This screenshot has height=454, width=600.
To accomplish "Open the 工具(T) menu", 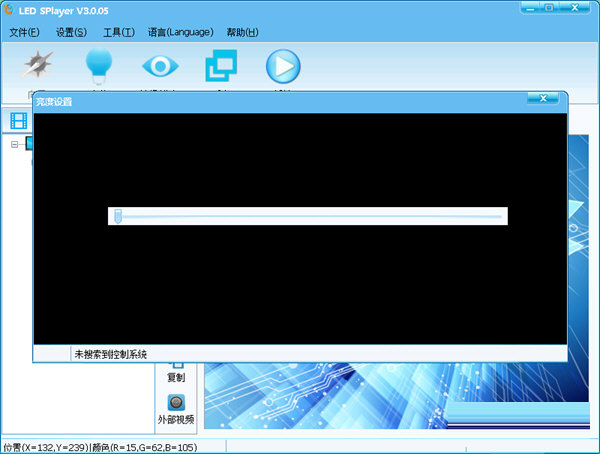I will [118, 32].
